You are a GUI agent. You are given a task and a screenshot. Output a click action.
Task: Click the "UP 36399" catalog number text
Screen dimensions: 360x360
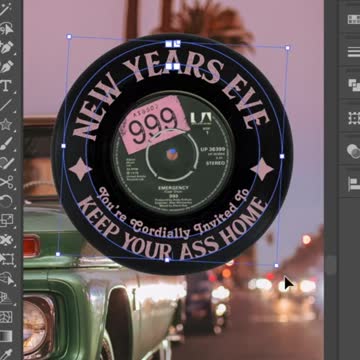pyautogui.click(x=213, y=149)
